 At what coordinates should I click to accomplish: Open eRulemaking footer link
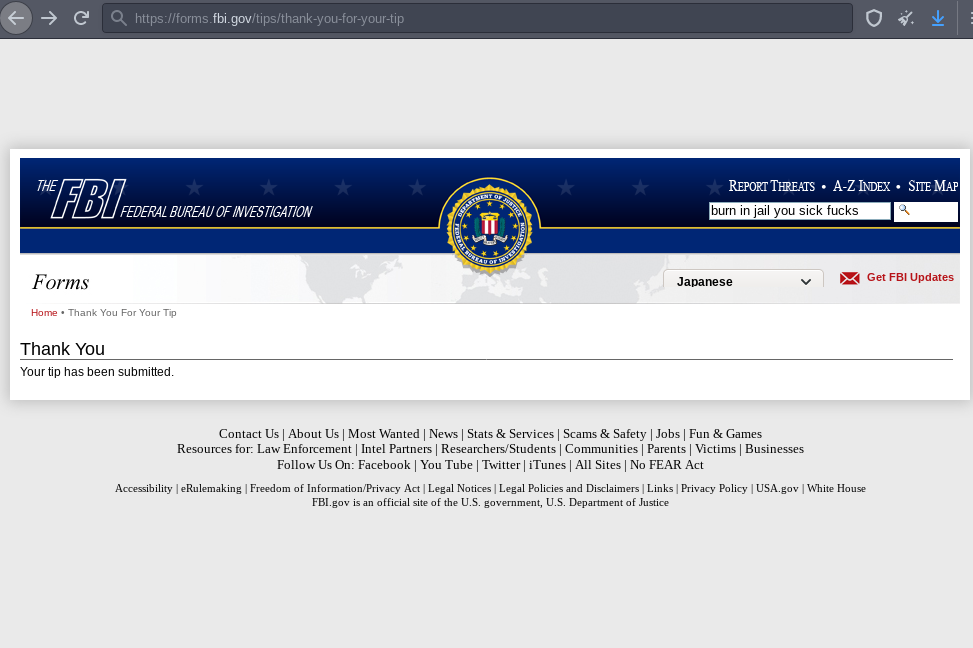(211, 488)
